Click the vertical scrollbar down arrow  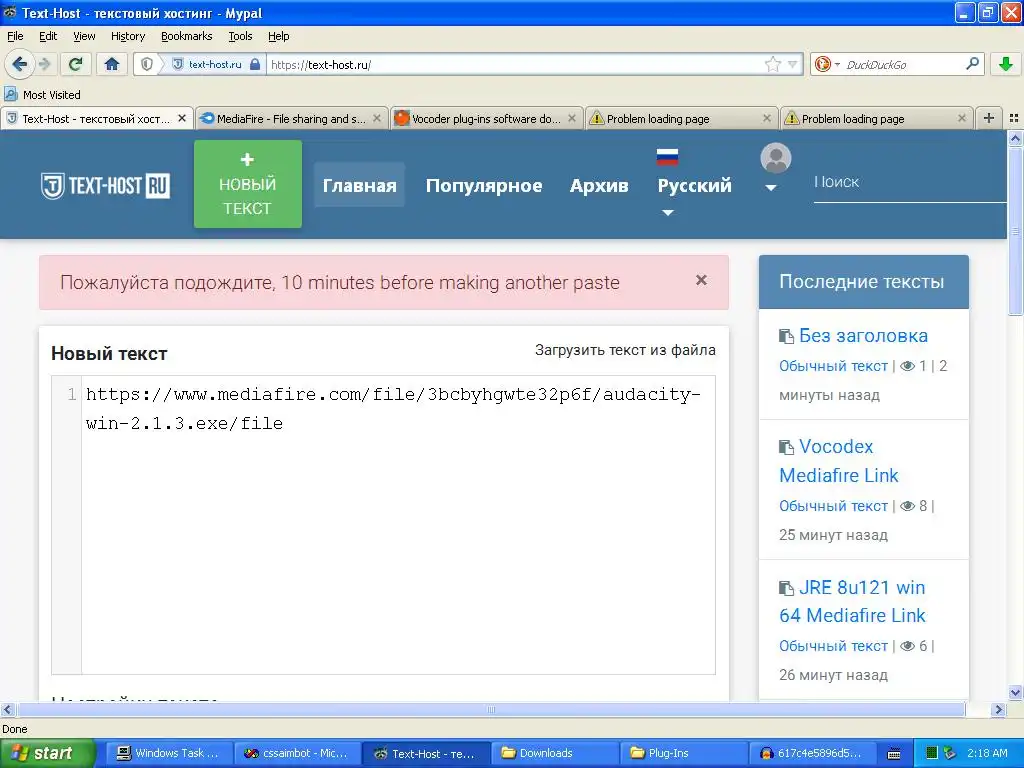click(1015, 693)
